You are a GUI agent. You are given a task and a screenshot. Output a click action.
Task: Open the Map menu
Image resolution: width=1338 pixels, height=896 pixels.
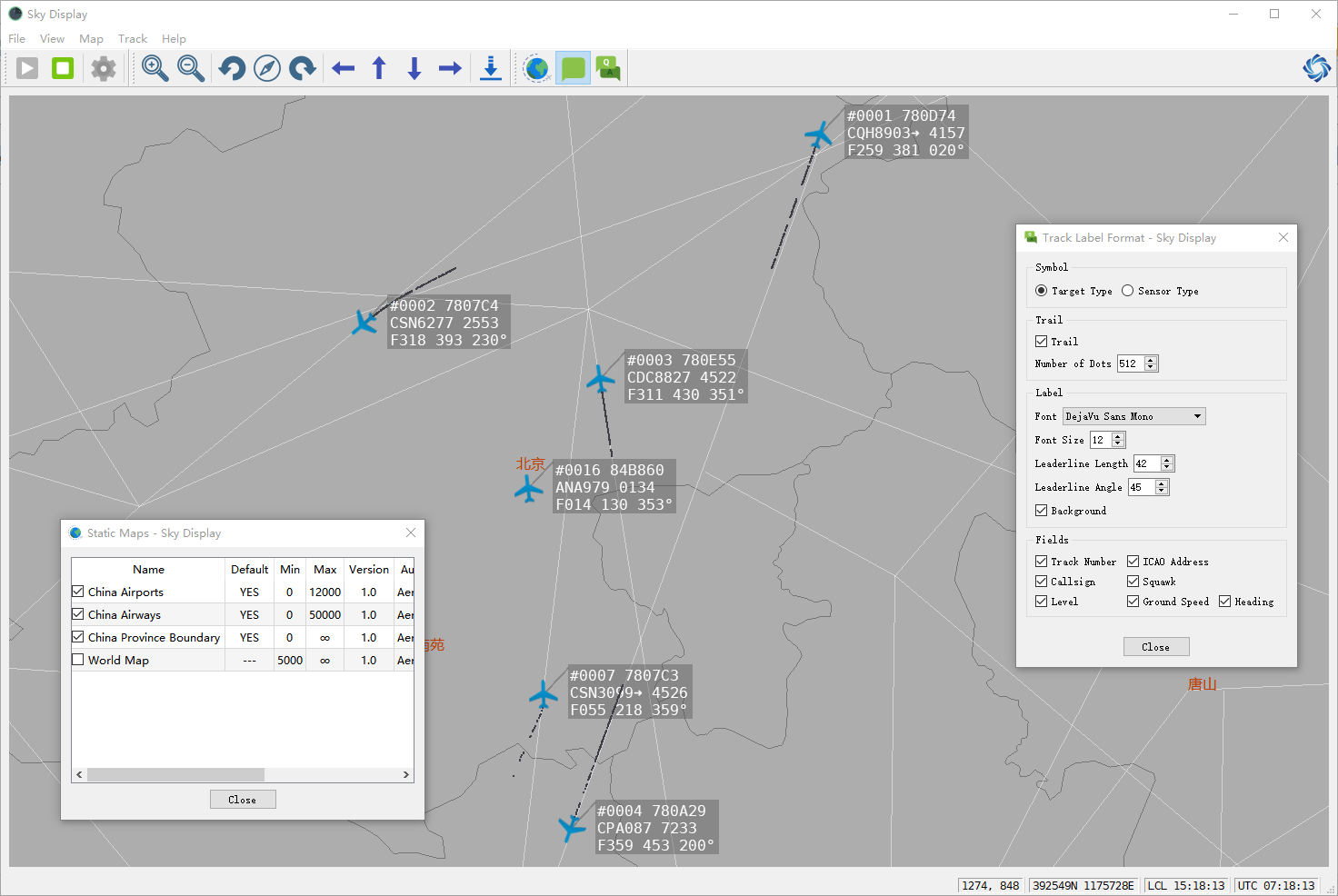pyautogui.click(x=91, y=39)
